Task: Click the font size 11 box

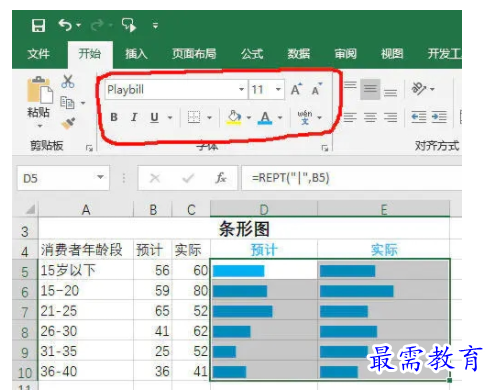Action: pos(261,90)
